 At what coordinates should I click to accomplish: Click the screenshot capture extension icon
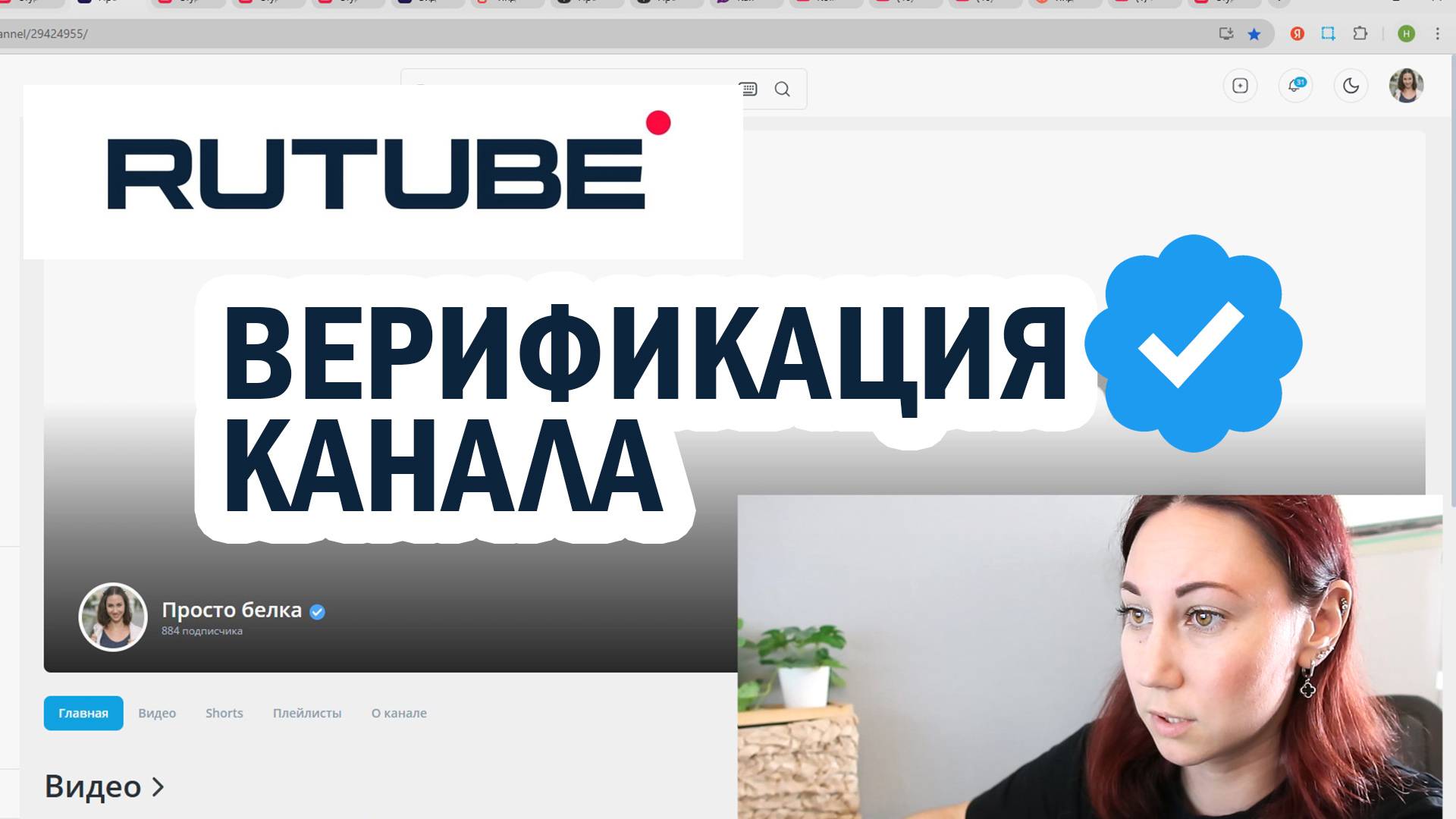[x=1328, y=34]
